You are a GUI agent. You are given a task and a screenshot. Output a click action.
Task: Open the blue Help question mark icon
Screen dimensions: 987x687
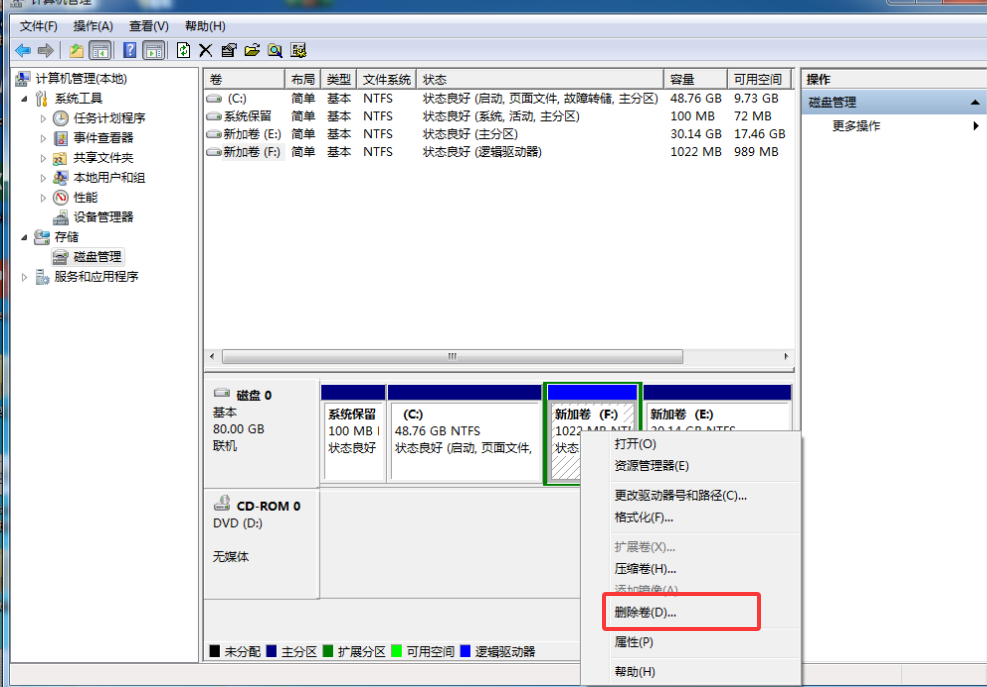pos(130,50)
